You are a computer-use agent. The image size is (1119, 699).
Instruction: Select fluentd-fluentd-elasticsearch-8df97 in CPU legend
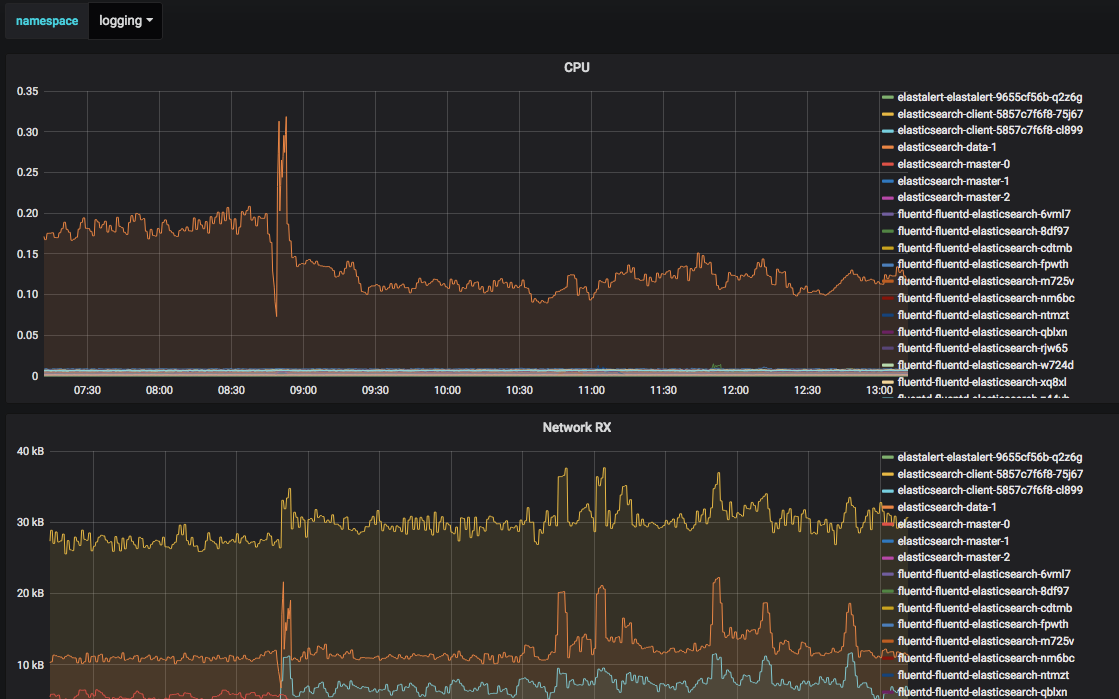tap(983, 231)
